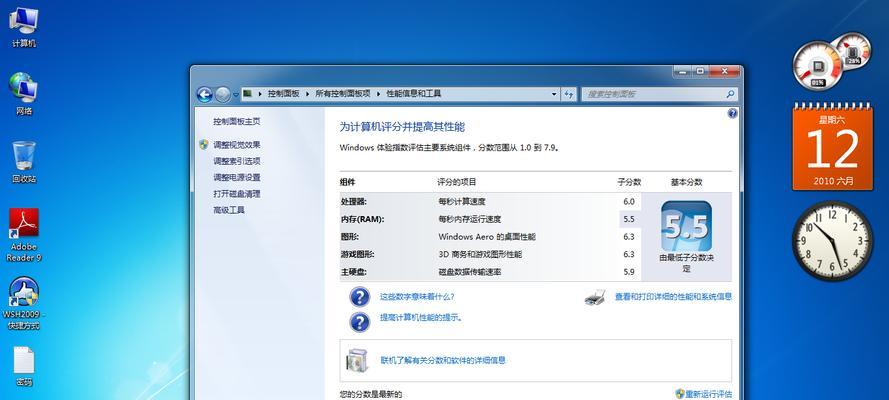Click the Forward navigation arrow button

point(223,94)
